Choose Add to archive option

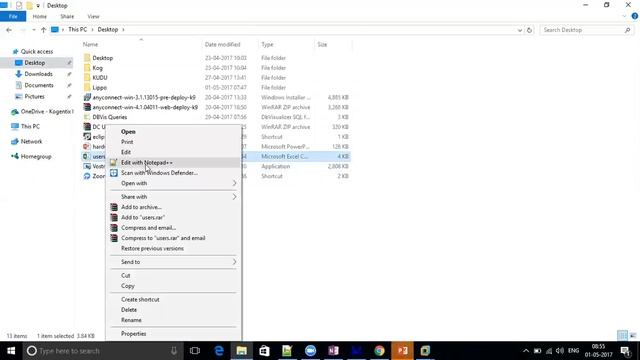pyautogui.click(x=141, y=207)
